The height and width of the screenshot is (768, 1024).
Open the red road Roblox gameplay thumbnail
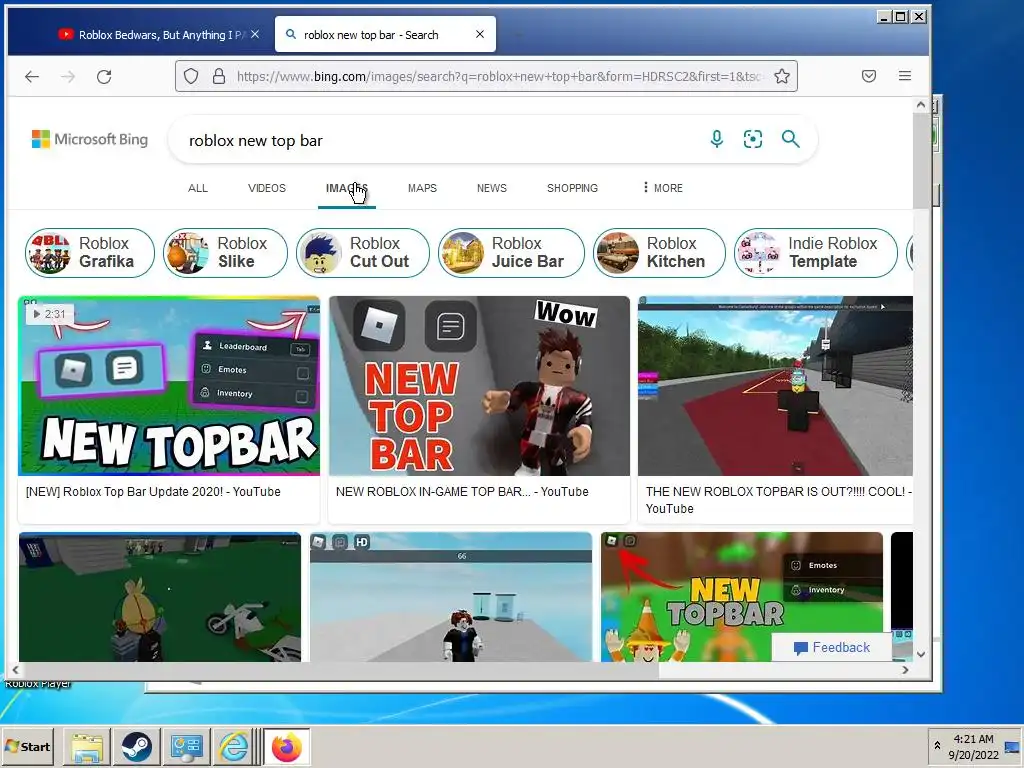tap(775, 386)
